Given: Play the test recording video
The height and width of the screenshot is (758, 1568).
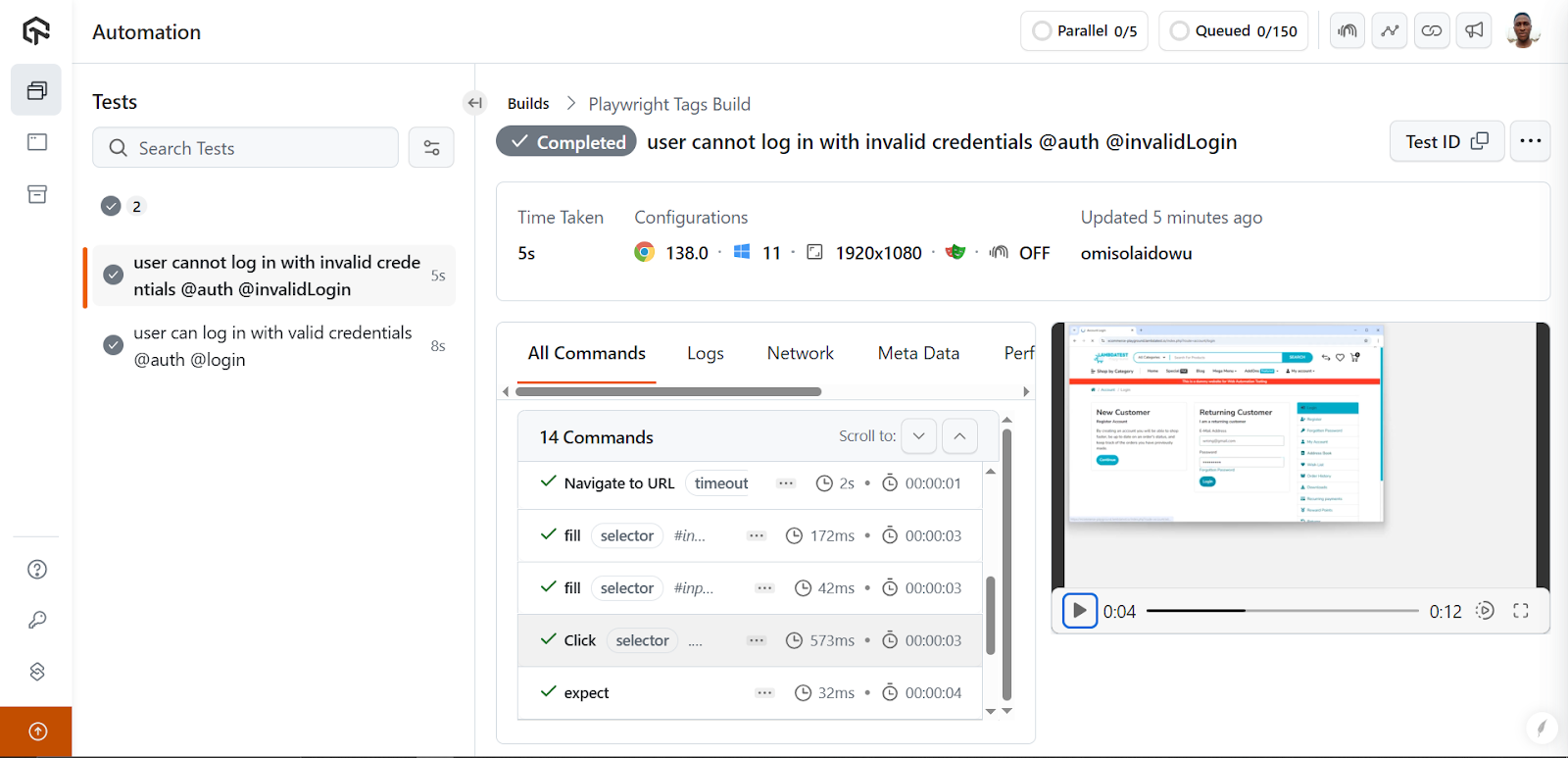Looking at the screenshot, I should pos(1079,611).
